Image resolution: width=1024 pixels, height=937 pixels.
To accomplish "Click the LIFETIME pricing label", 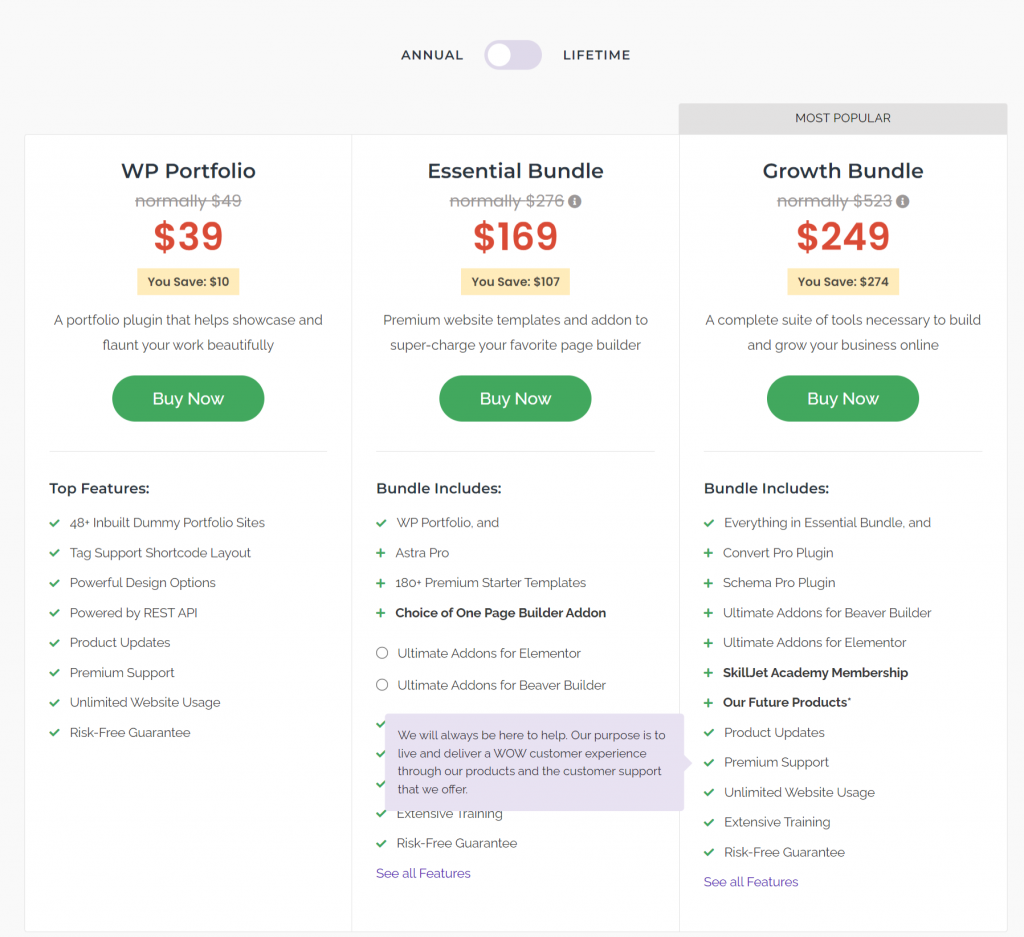I will (596, 55).
